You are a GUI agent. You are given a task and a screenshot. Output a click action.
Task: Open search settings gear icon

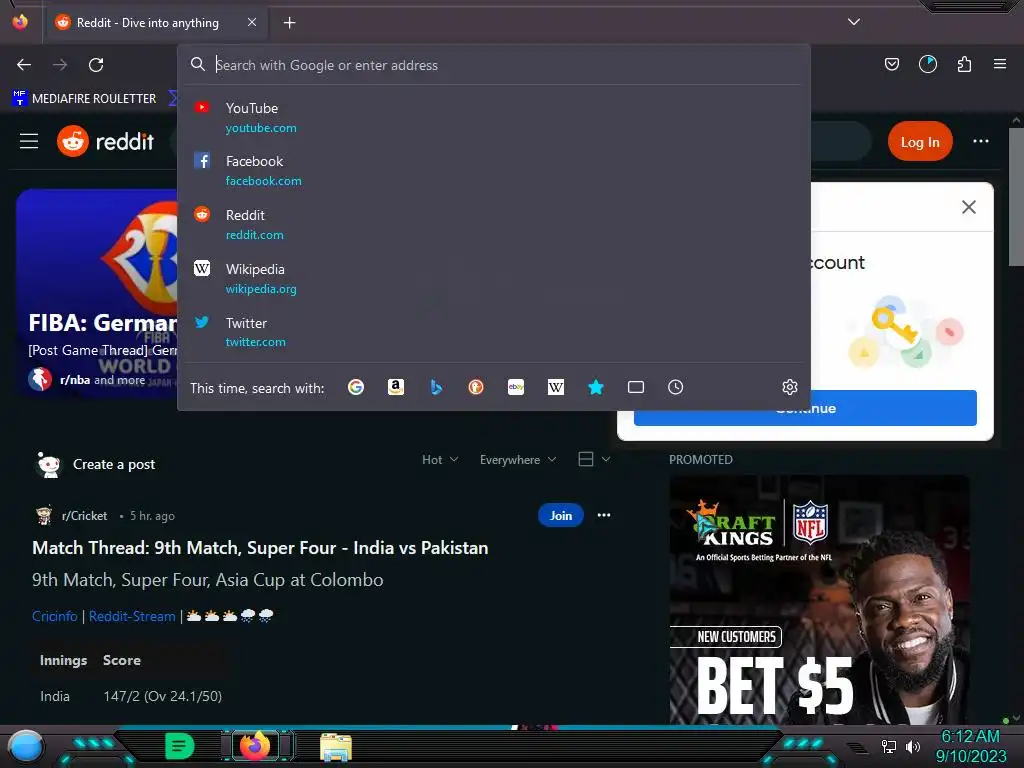(790, 387)
